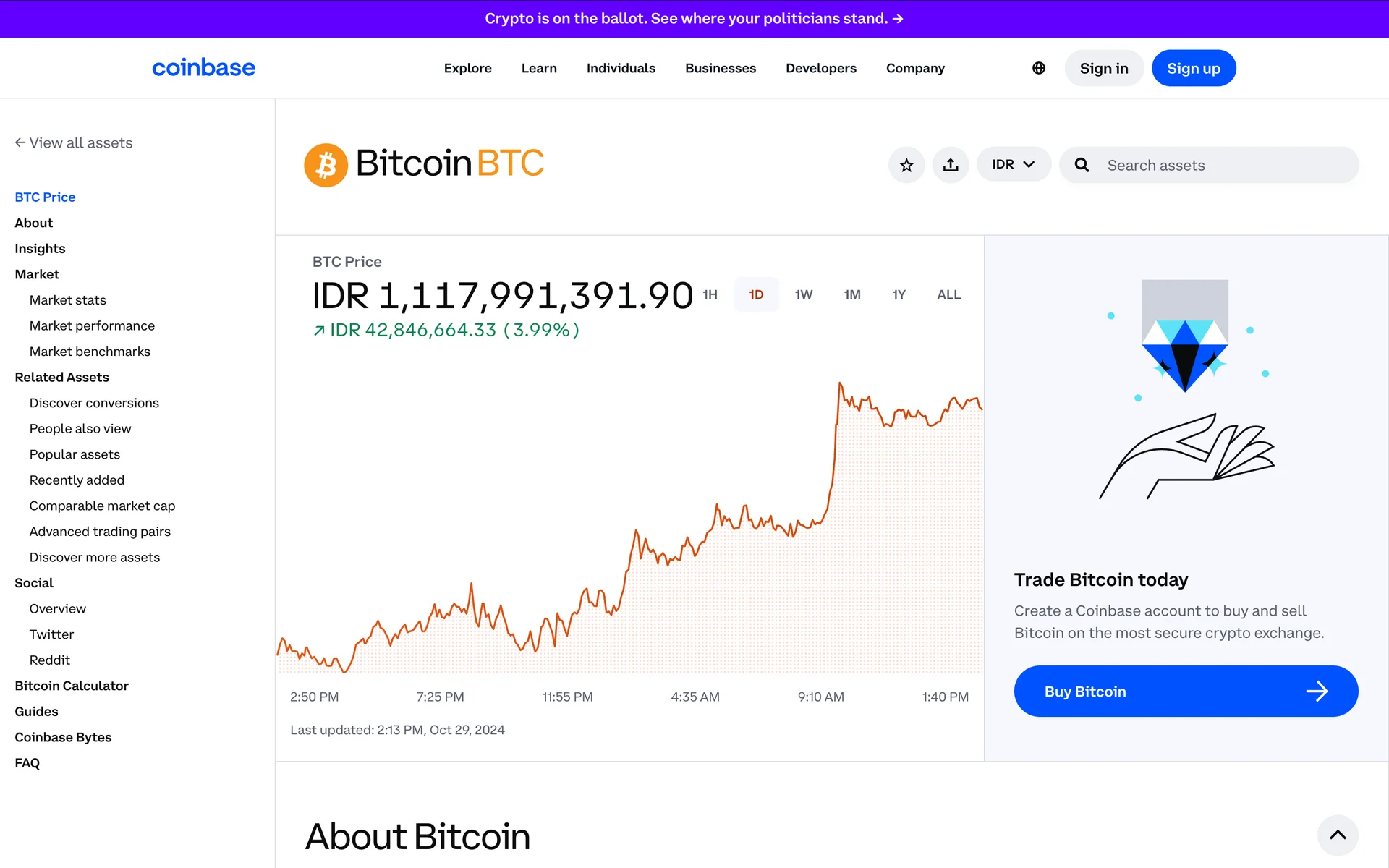1389x868 pixels.
Task: Open the IDR currency dropdown
Action: [x=1013, y=165]
